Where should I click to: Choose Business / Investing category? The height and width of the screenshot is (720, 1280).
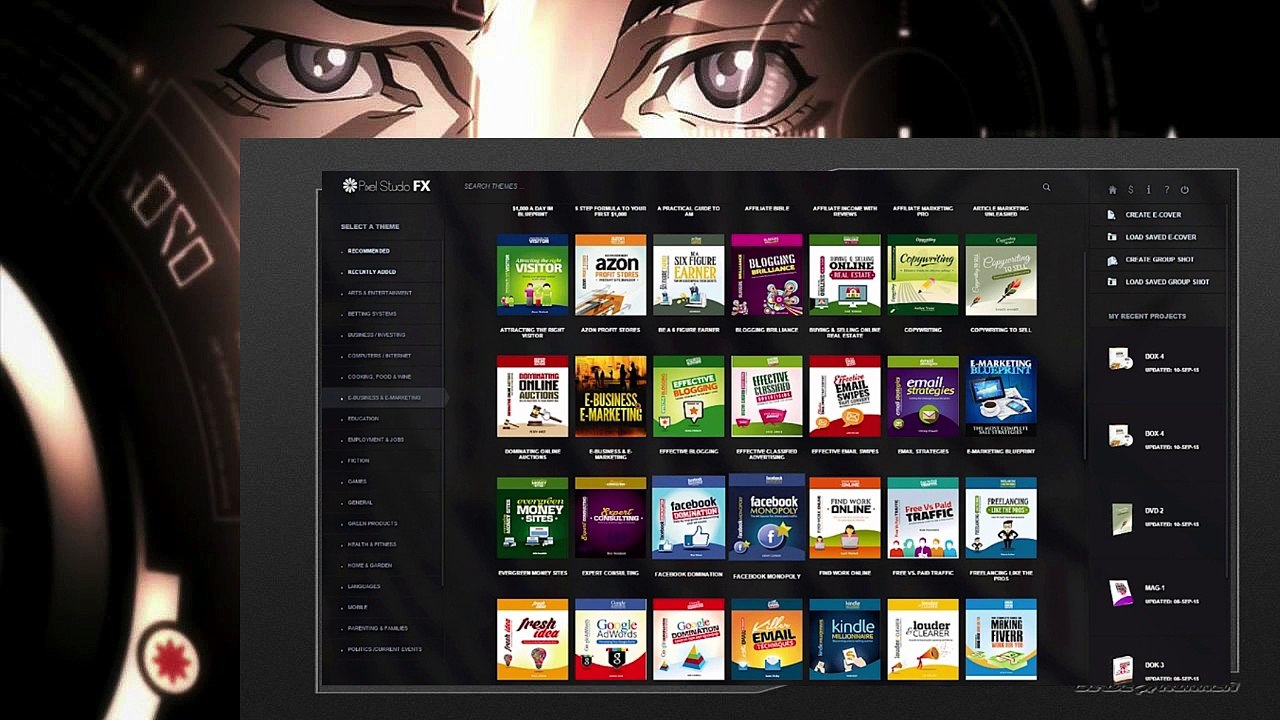pyautogui.click(x=377, y=335)
